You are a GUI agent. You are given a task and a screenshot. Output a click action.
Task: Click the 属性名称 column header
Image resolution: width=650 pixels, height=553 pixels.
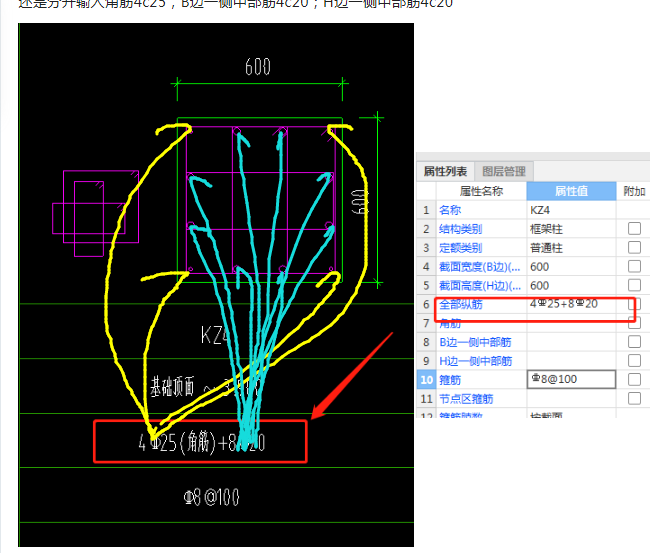pyautogui.click(x=481, y=191)
